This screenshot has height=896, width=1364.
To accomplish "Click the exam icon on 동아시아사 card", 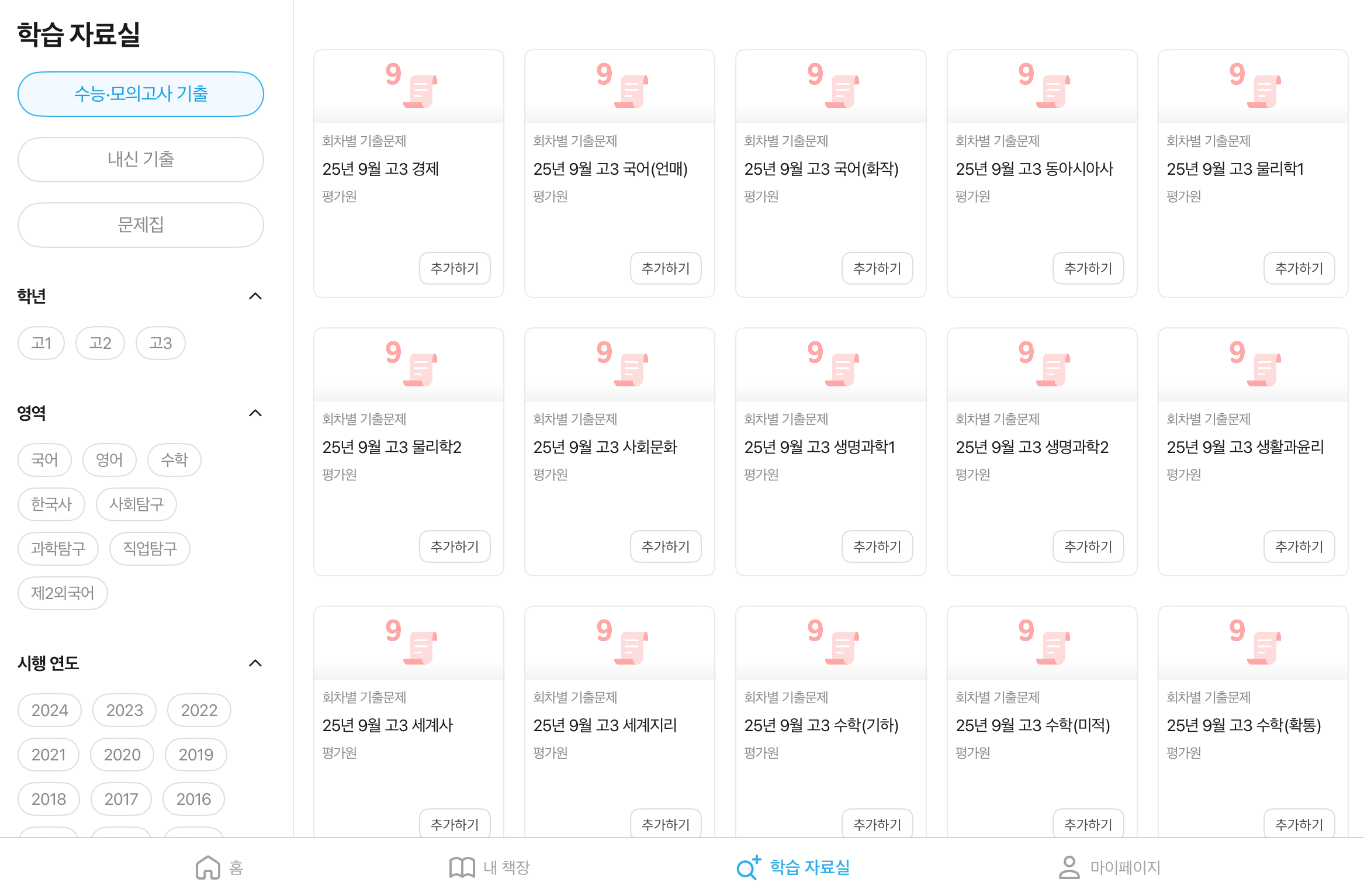I will click(1044, 85).
